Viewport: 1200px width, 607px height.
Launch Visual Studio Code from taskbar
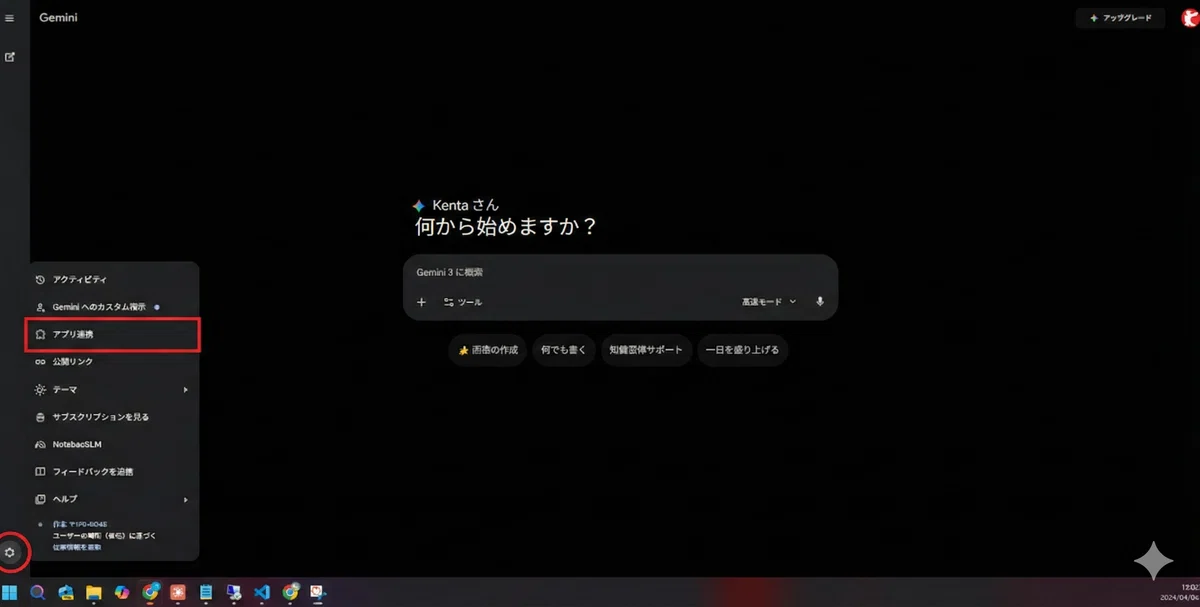pyautogui.click(x=262, y=592)
